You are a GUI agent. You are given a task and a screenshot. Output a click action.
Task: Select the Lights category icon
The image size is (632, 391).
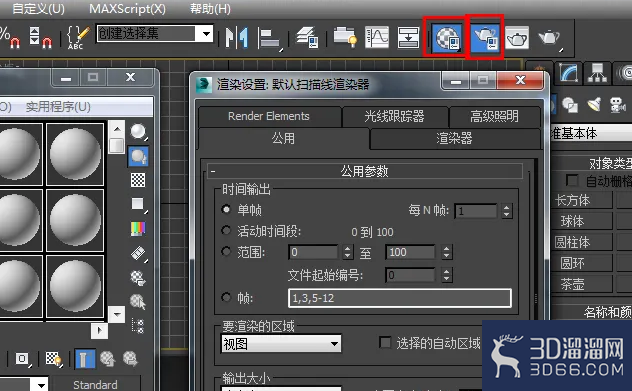pyautogui.click(x=593, y=105)
